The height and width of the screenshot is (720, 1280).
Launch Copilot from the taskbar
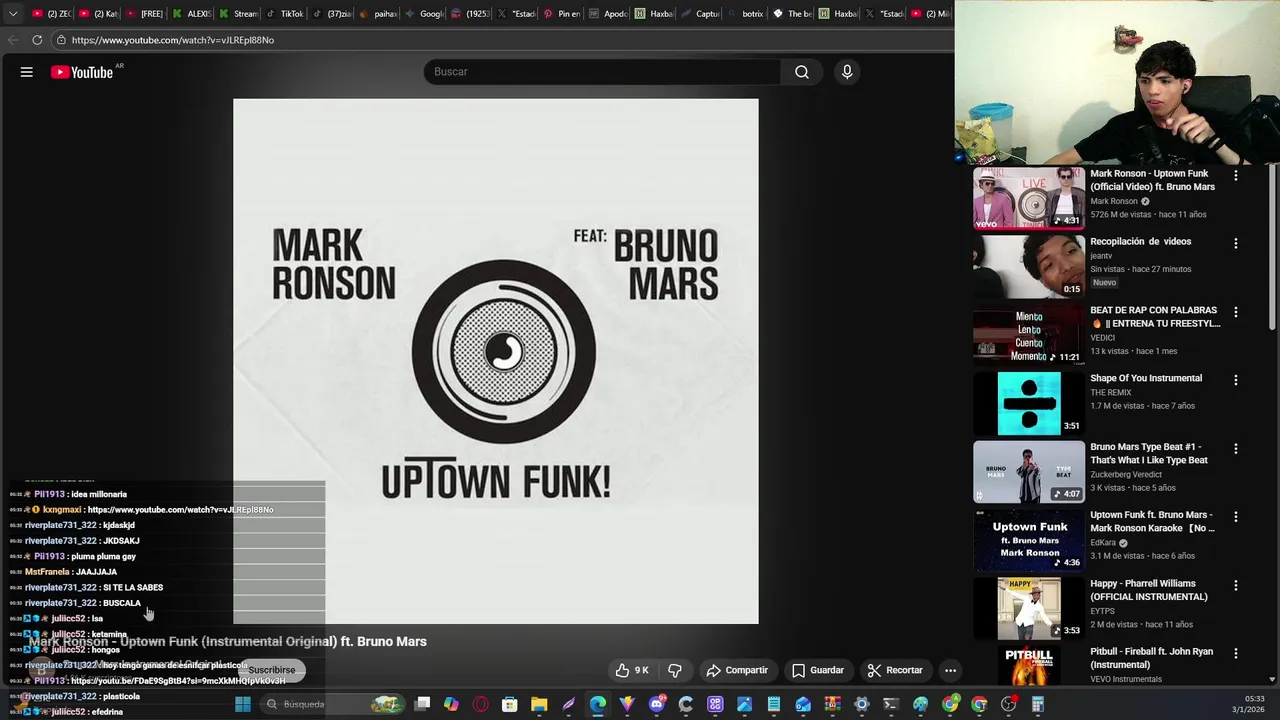pos(452,704)
